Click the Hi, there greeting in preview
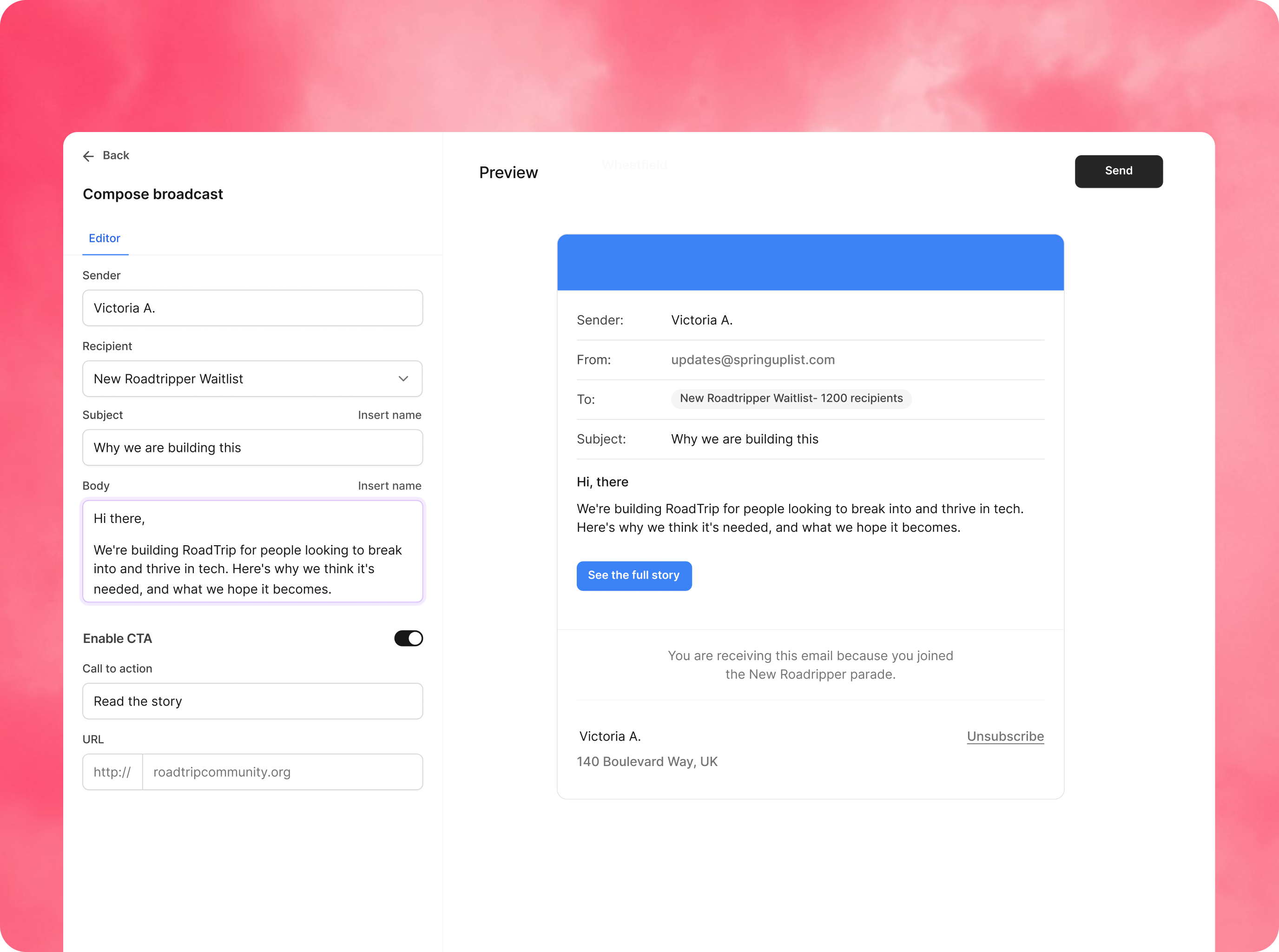This screenshot has height=952, width=1279. coord(602,483)
